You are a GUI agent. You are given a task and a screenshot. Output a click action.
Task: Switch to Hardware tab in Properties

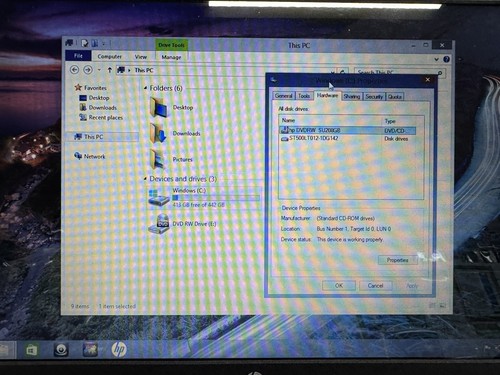pos(327,95)
